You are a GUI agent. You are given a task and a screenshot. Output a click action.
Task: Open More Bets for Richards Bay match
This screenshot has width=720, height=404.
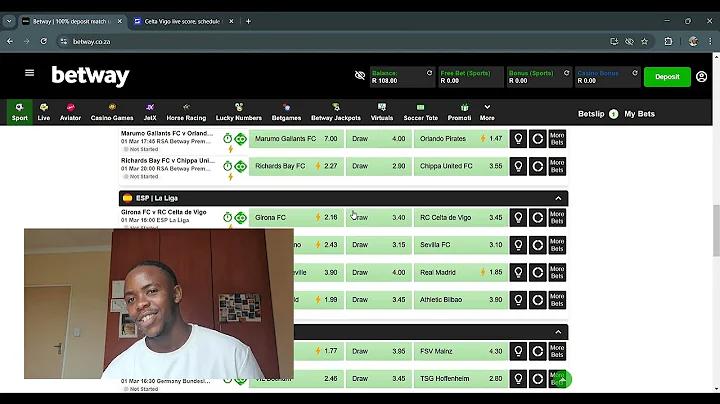point(557,166)
